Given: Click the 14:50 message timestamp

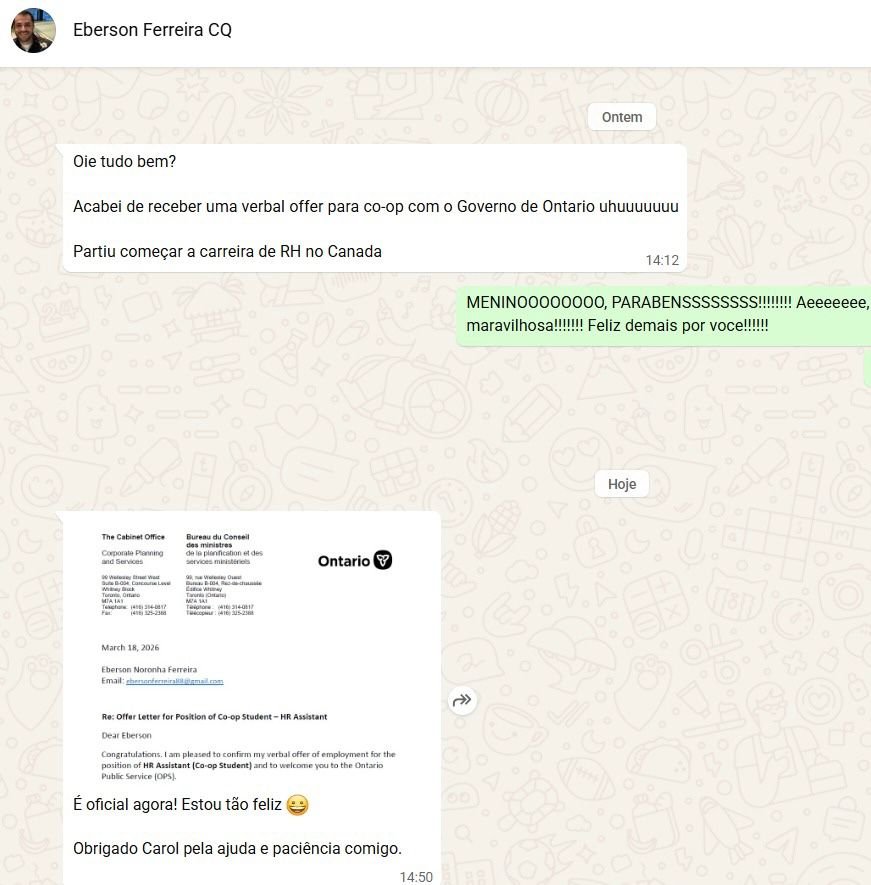Looking at the screenshot, I should (416, 877).
